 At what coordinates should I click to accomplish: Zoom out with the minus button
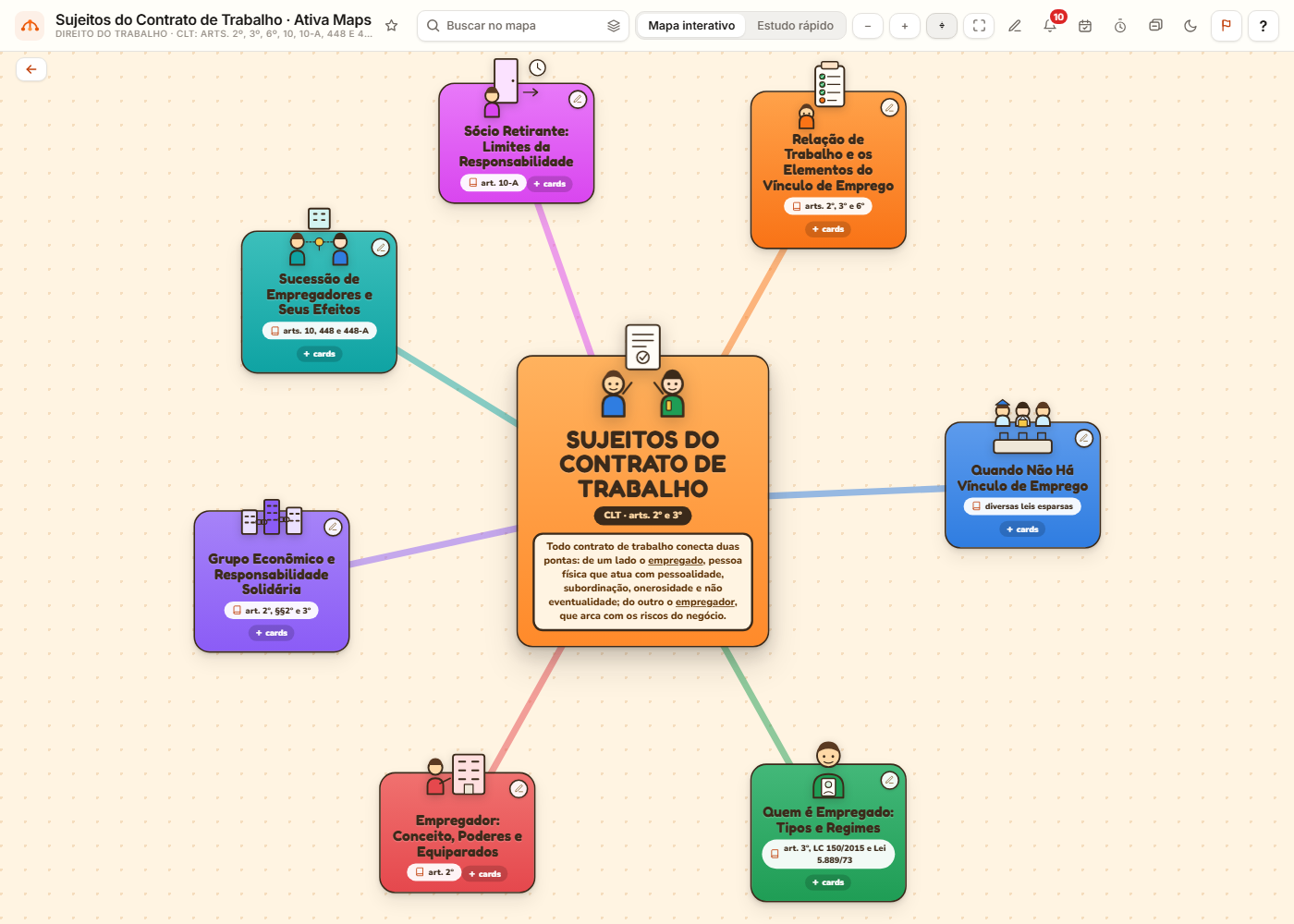(x=868, y=26)
